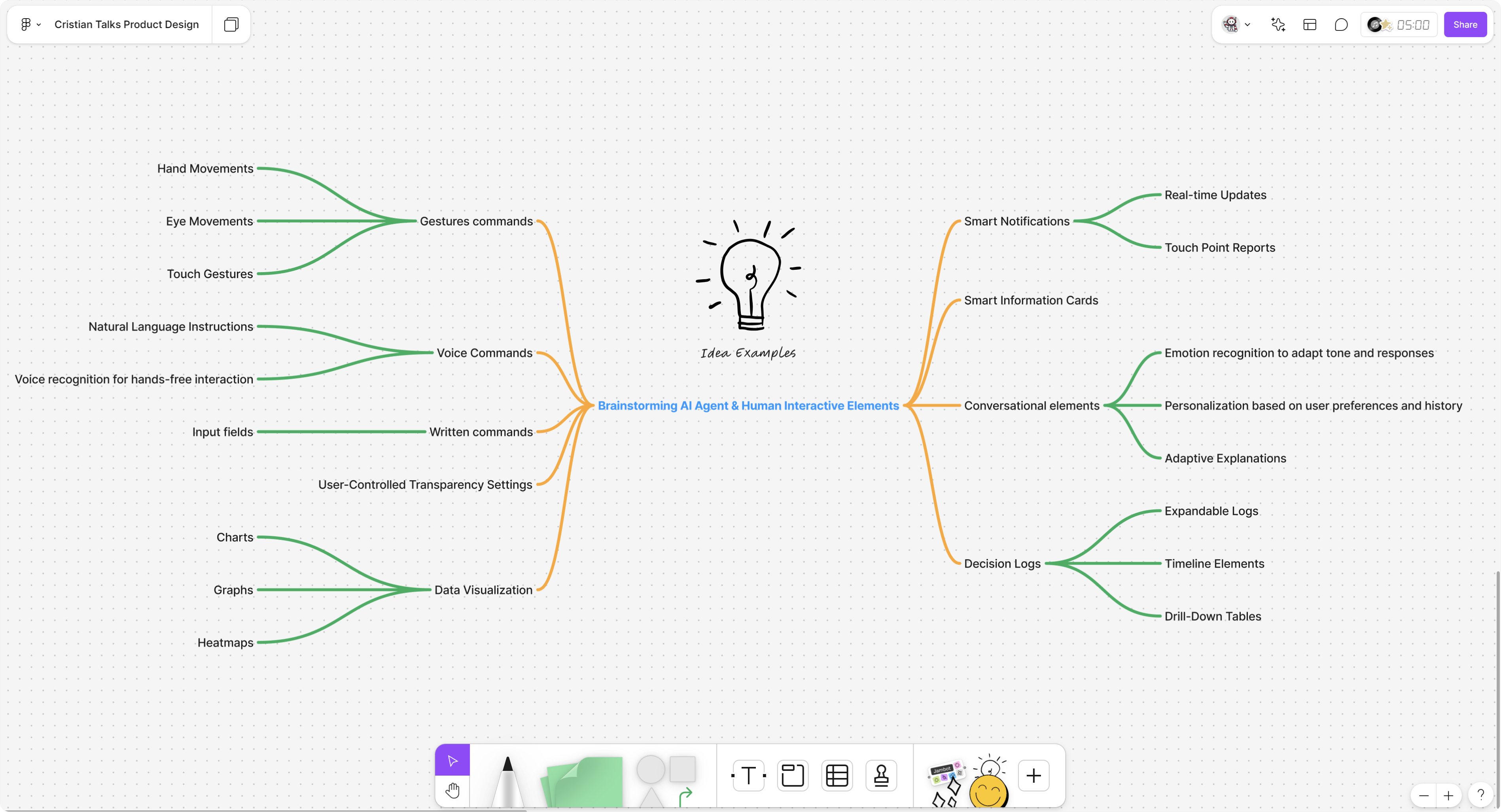Select the Timeline Elements node
The width and height of the screenshot is (1501, 812).
[x=1214, y=563]
